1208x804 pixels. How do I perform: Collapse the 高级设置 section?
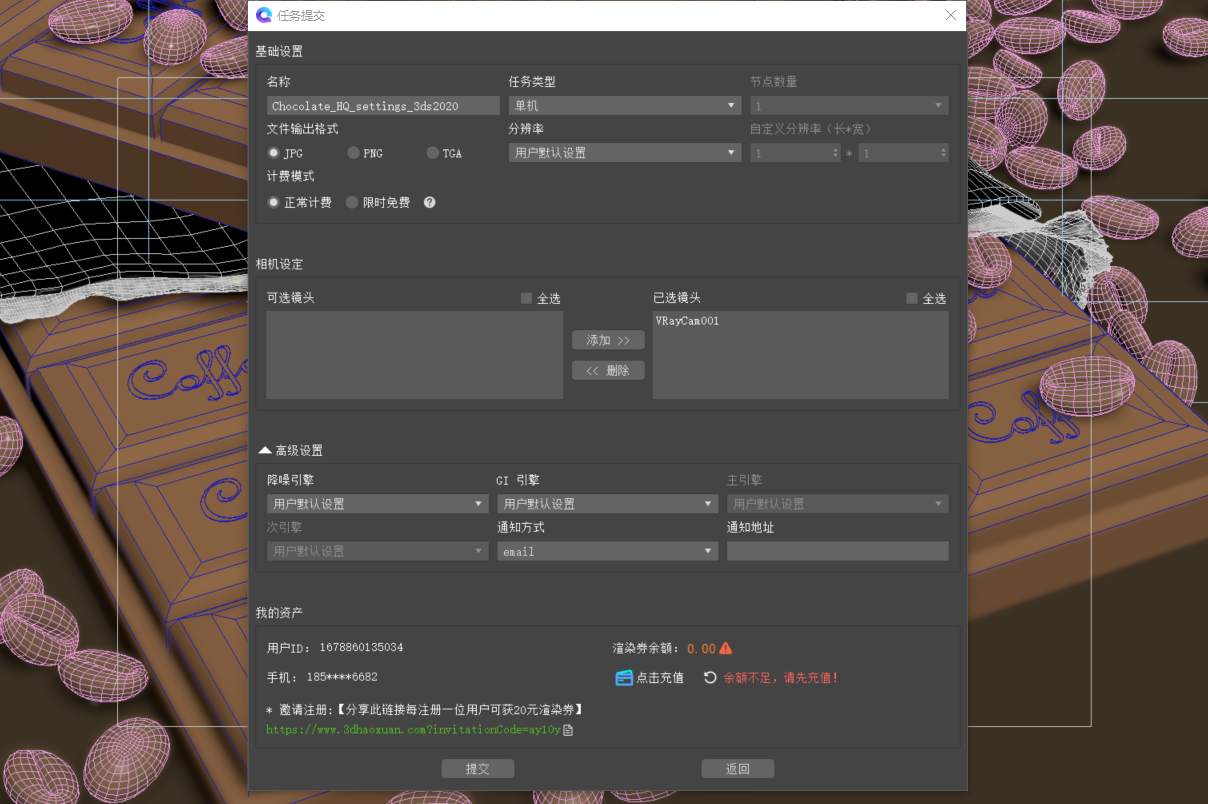click(265, 450)
